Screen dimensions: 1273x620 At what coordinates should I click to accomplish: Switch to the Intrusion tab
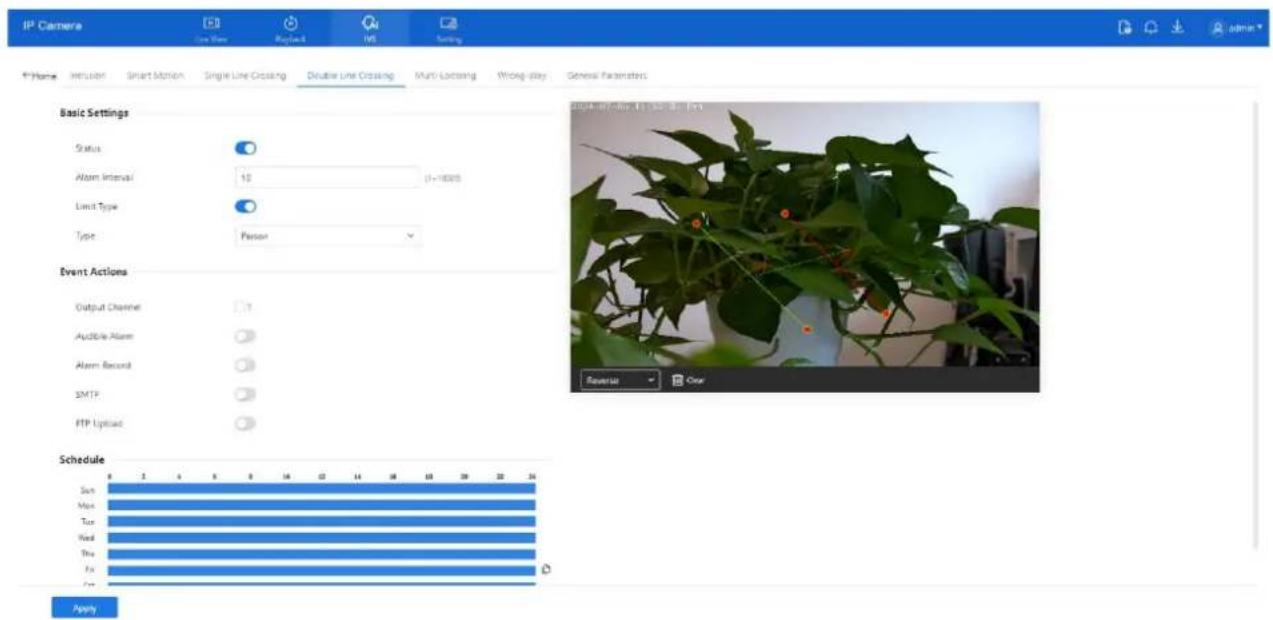tap(88, 76)
